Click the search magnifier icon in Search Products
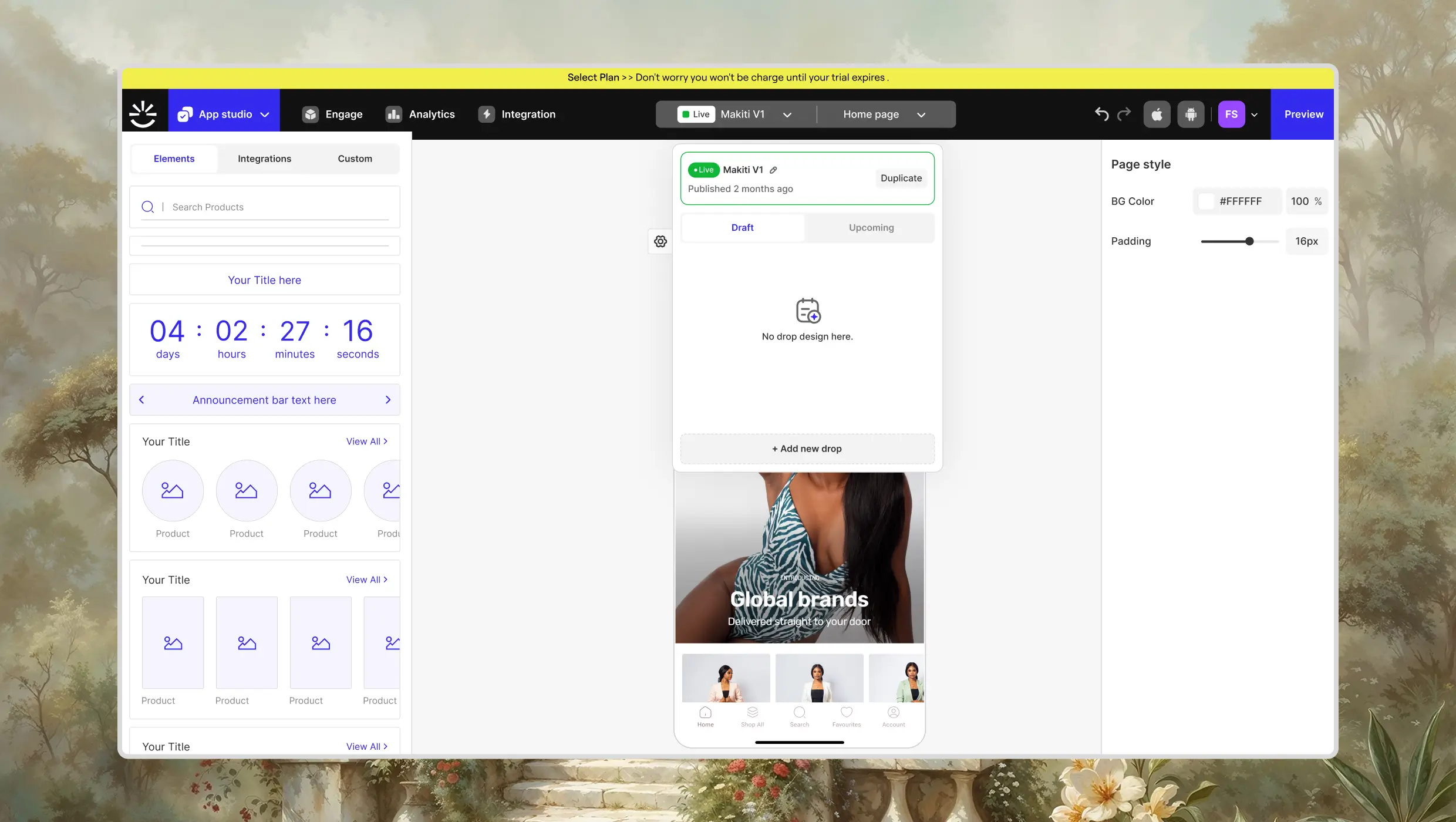This screenshot has width=1456, height=822. pos(148,207)
